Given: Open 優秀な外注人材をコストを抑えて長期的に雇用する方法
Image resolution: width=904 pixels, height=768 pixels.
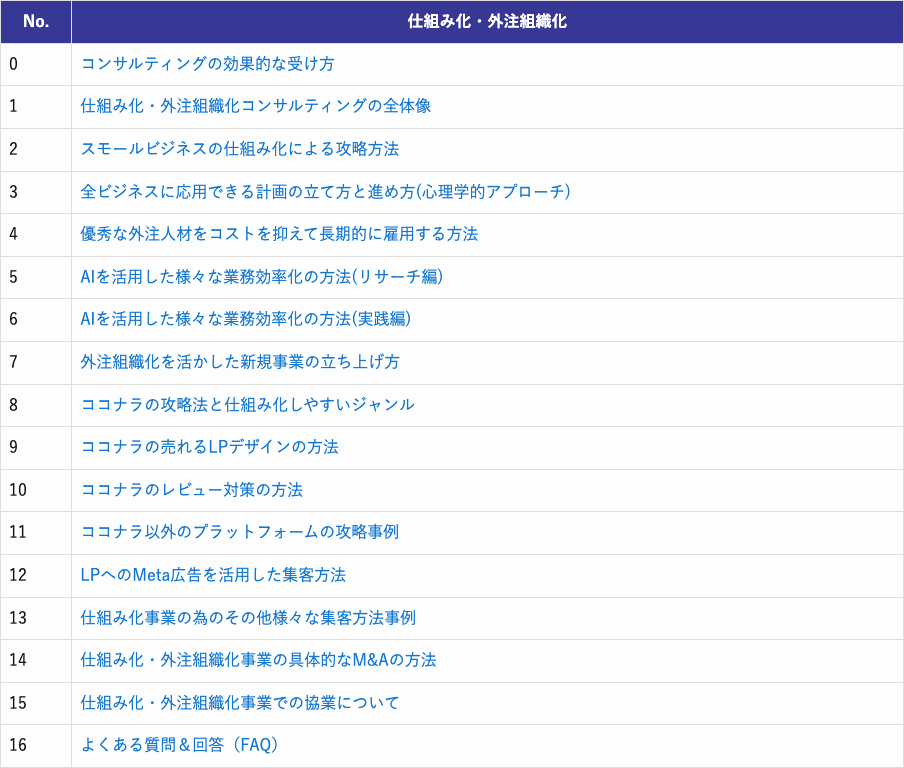Looking at the screenshot, I should click(x=279, y=234).
